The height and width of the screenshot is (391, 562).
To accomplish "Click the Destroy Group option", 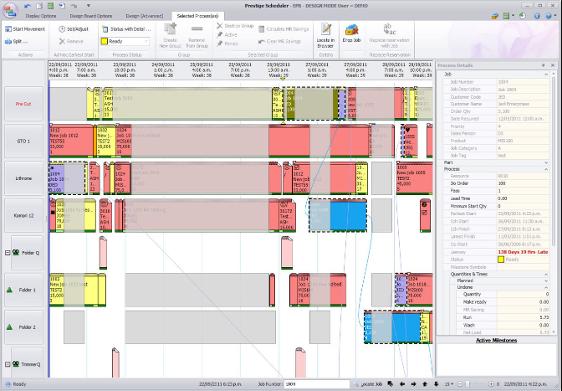I will (235, 26).
